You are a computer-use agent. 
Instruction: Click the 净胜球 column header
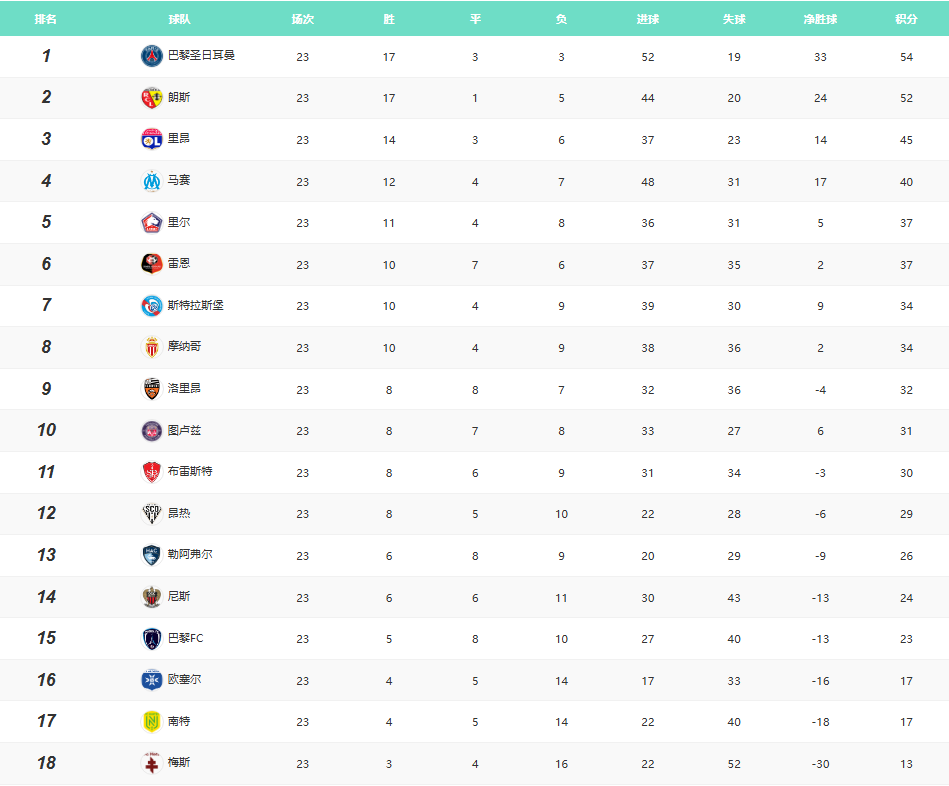click(x=820, y=19)
